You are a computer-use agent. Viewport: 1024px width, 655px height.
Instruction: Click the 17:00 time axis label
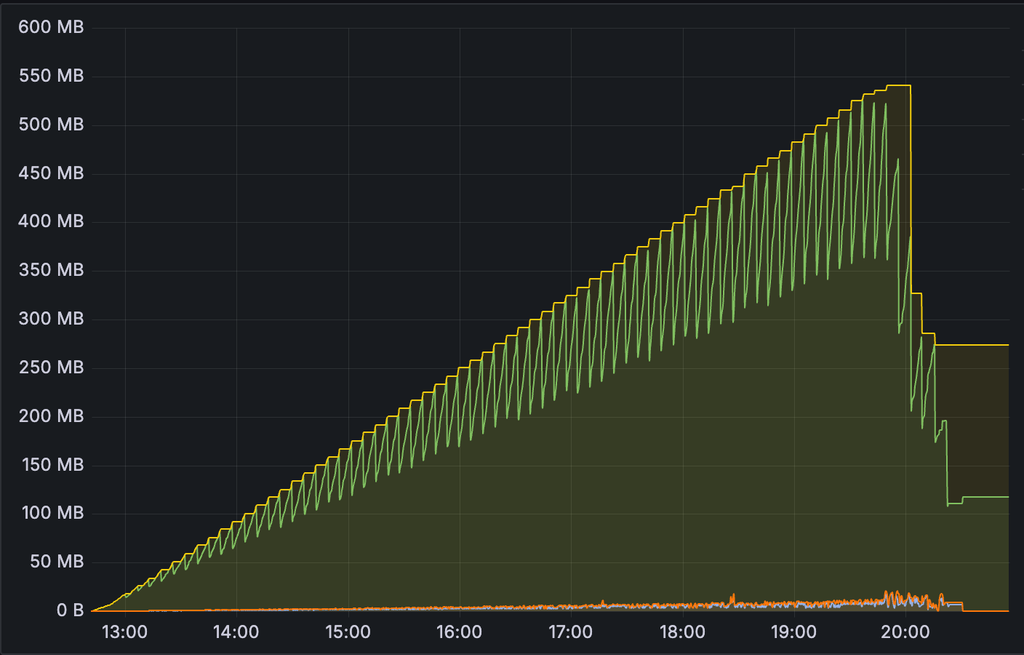(571, 632)
